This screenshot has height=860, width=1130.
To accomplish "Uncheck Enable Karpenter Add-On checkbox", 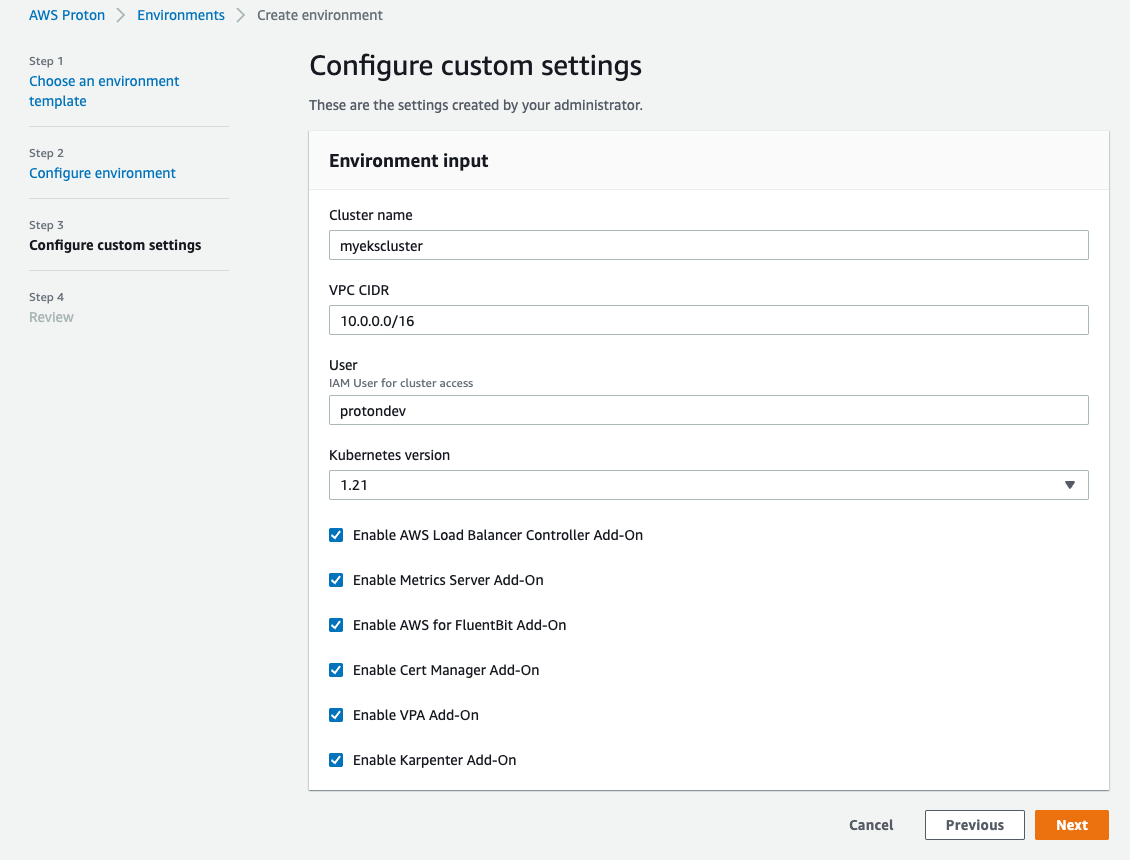I will [x=336, y=760].
